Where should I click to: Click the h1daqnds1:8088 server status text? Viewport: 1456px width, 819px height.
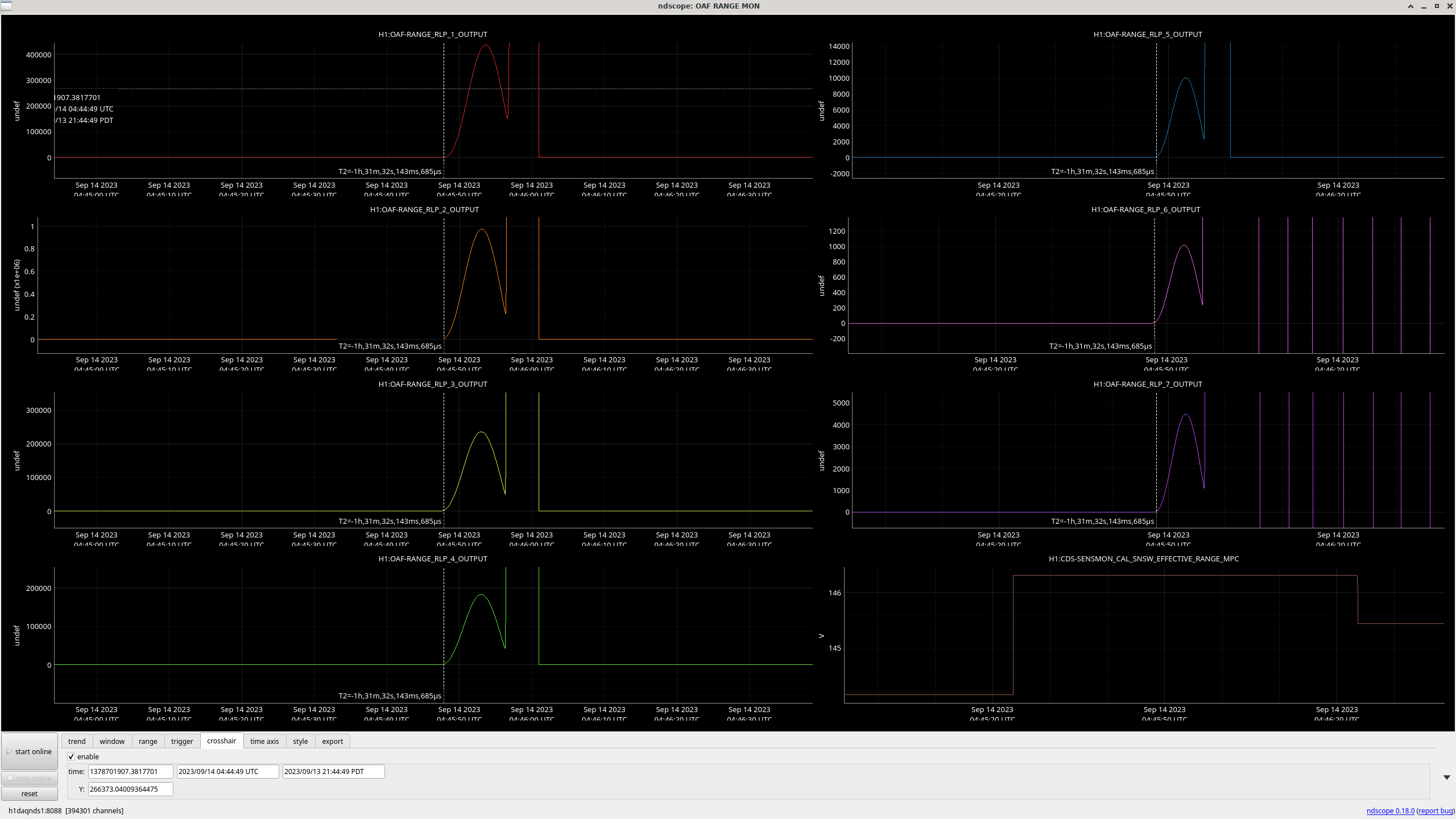pos(35,810)
